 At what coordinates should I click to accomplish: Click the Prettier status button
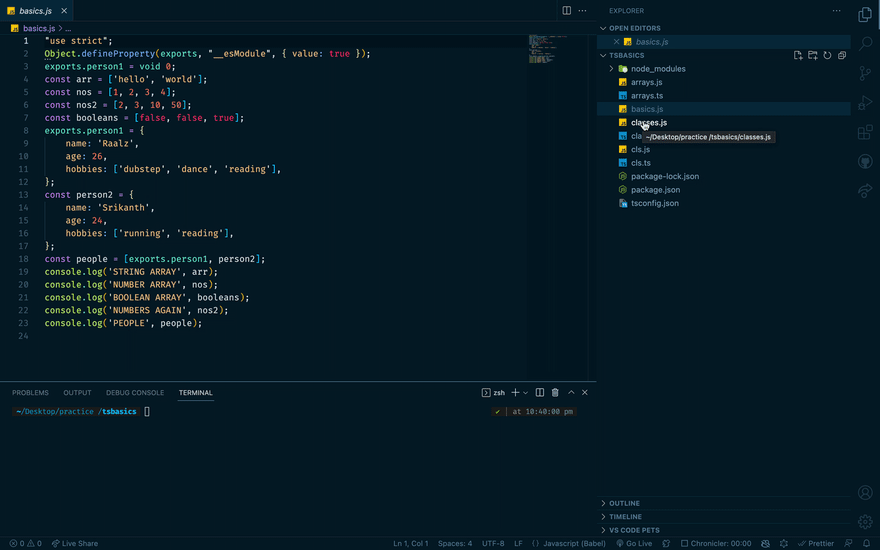[x=817, y=543]
